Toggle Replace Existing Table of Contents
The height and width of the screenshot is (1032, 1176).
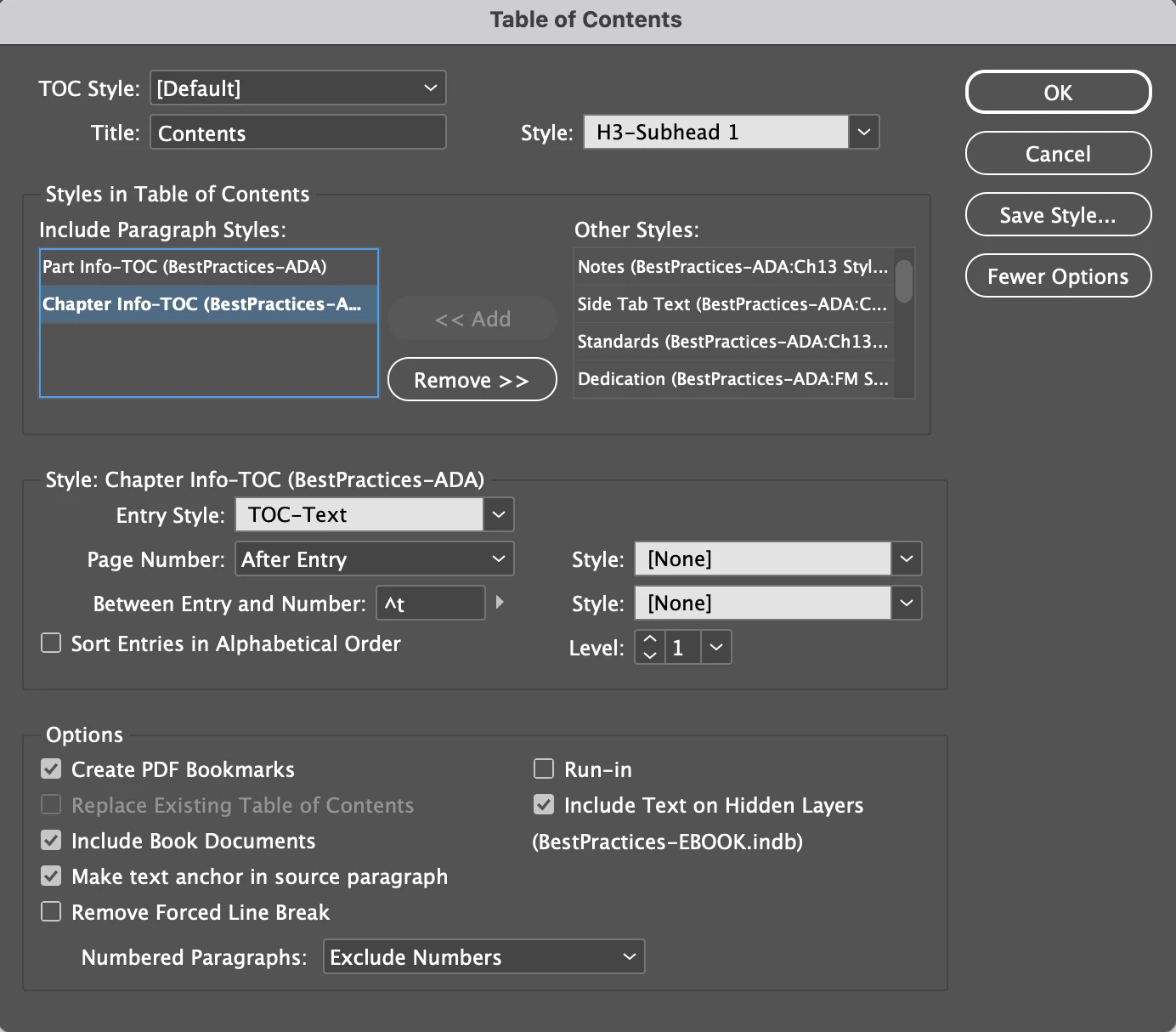tap(51, 805)
